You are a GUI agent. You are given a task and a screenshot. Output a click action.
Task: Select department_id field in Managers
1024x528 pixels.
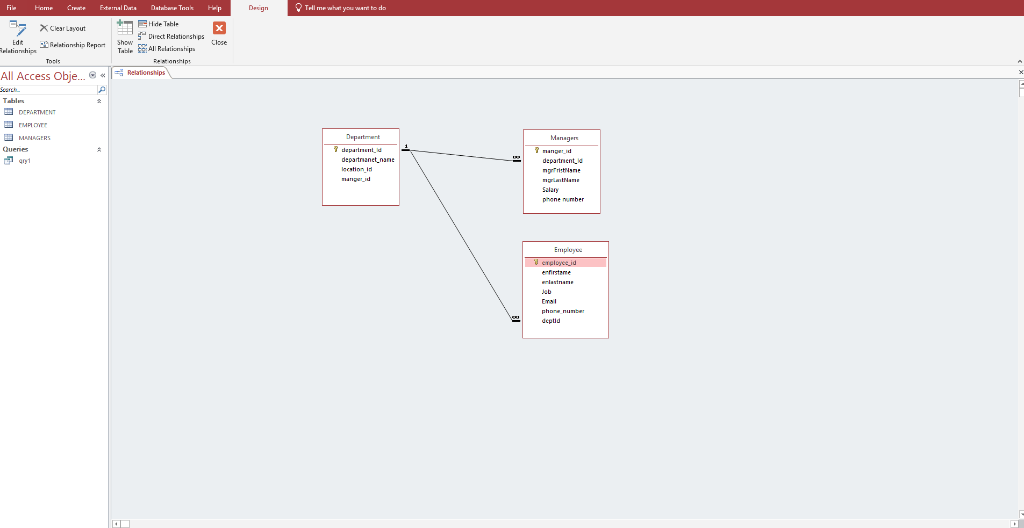tap(562, 161)
